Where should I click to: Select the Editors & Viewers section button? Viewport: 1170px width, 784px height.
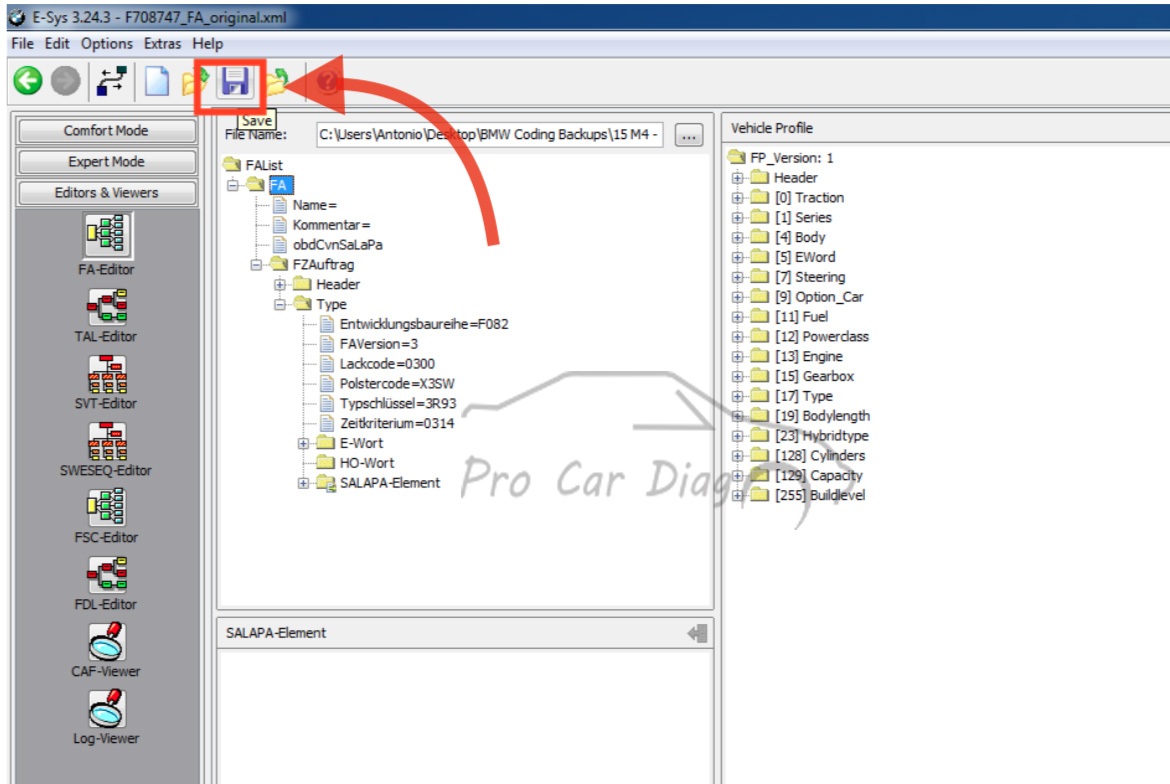(x=106, y=192)
